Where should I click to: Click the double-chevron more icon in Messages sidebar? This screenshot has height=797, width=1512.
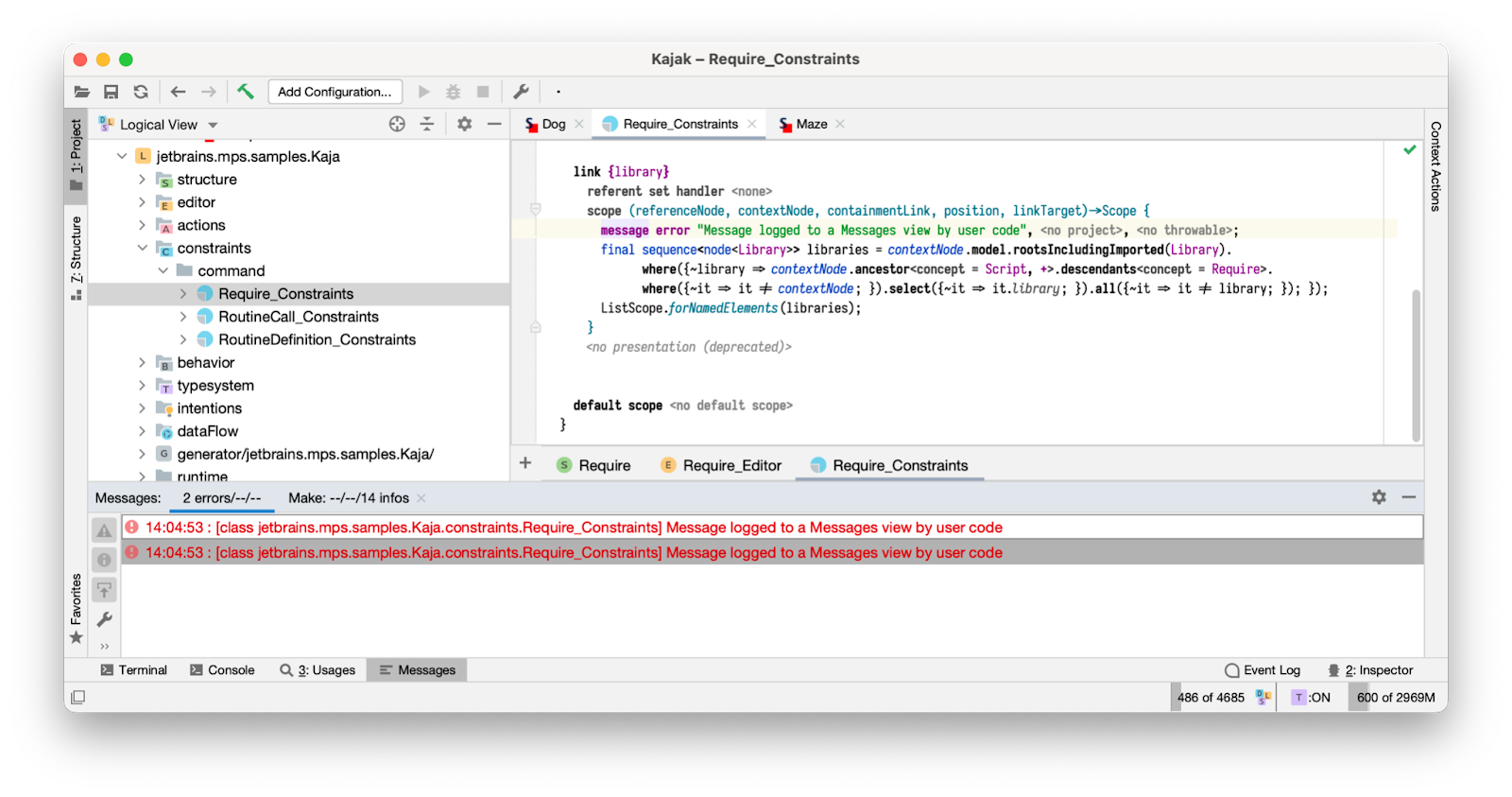point(104,647)
